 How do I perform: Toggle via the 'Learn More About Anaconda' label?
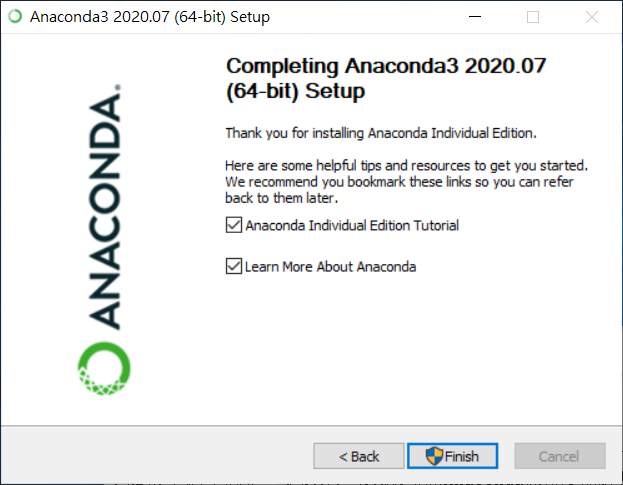click(331, 267)
